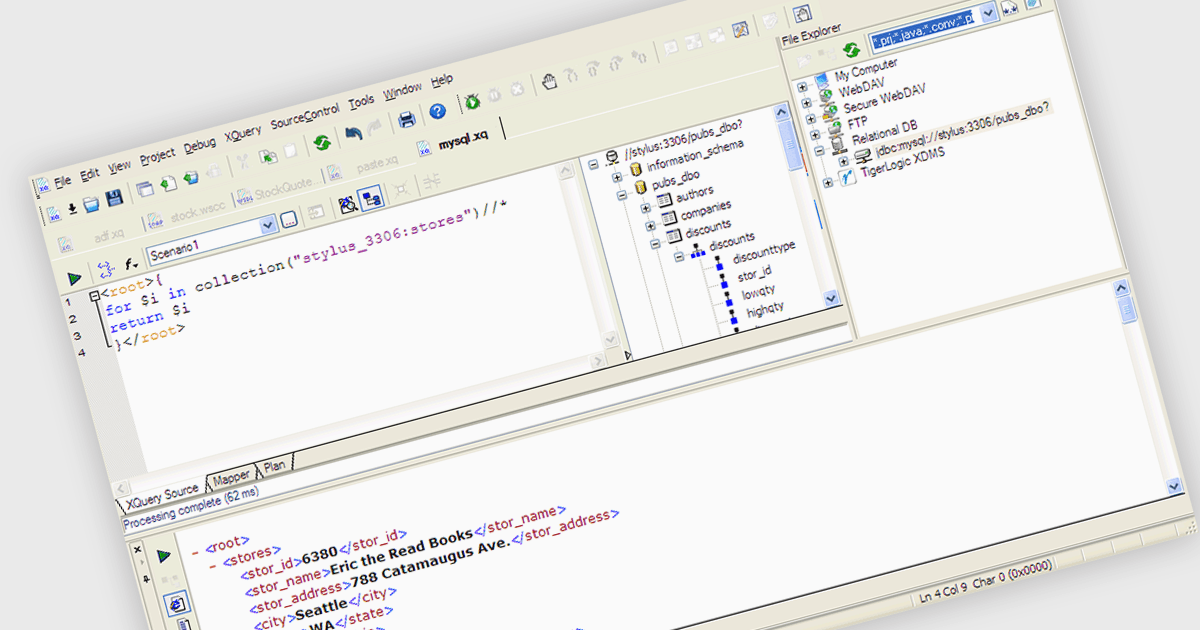The width and height of the screenshot is (1200, 630).
Task: Click the Open folder toolbar icon
Action: pyautogui.click(x=91, y=204)
